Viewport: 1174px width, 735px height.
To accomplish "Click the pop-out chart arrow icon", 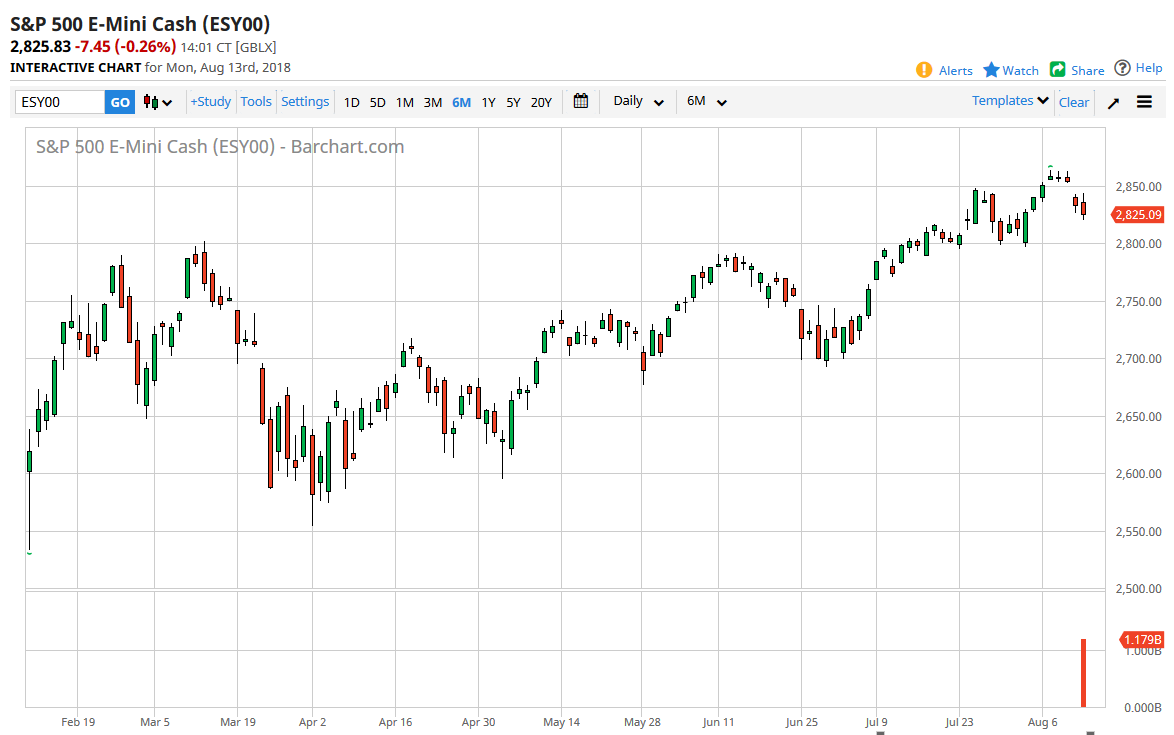I will coord(1113,102).
